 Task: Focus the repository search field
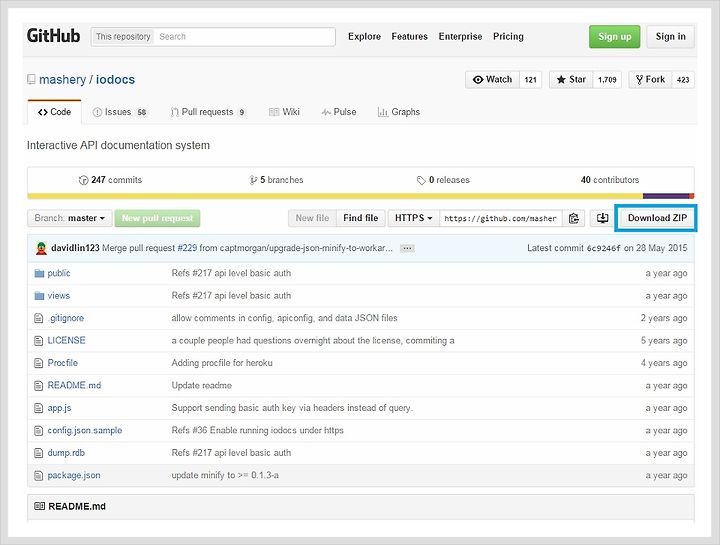(x=245, y=37)
